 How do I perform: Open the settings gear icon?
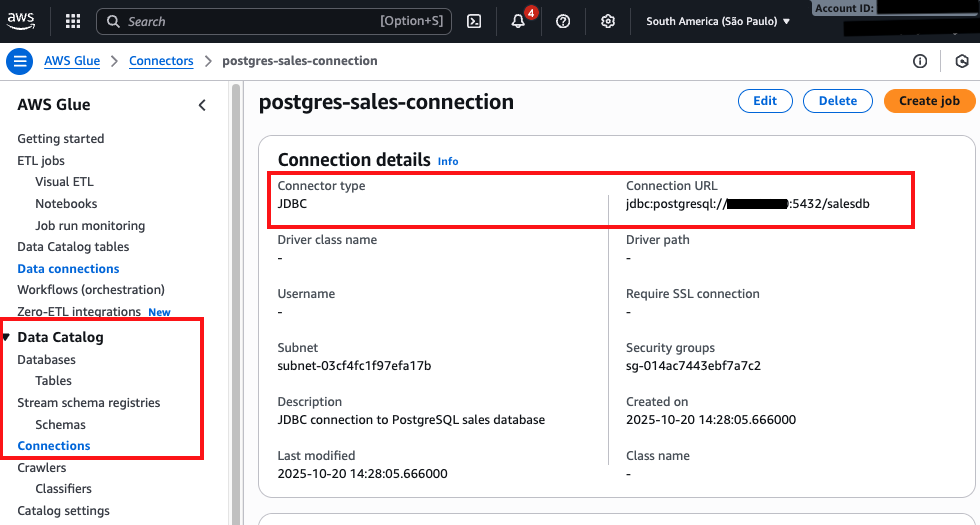point(608,21)
